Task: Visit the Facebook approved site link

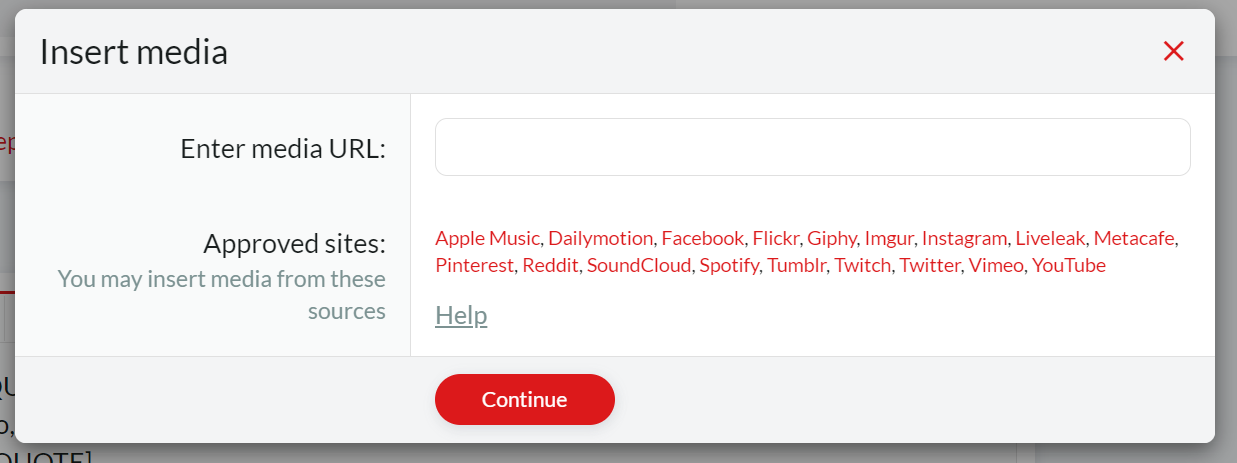Action: pos(702,238)
